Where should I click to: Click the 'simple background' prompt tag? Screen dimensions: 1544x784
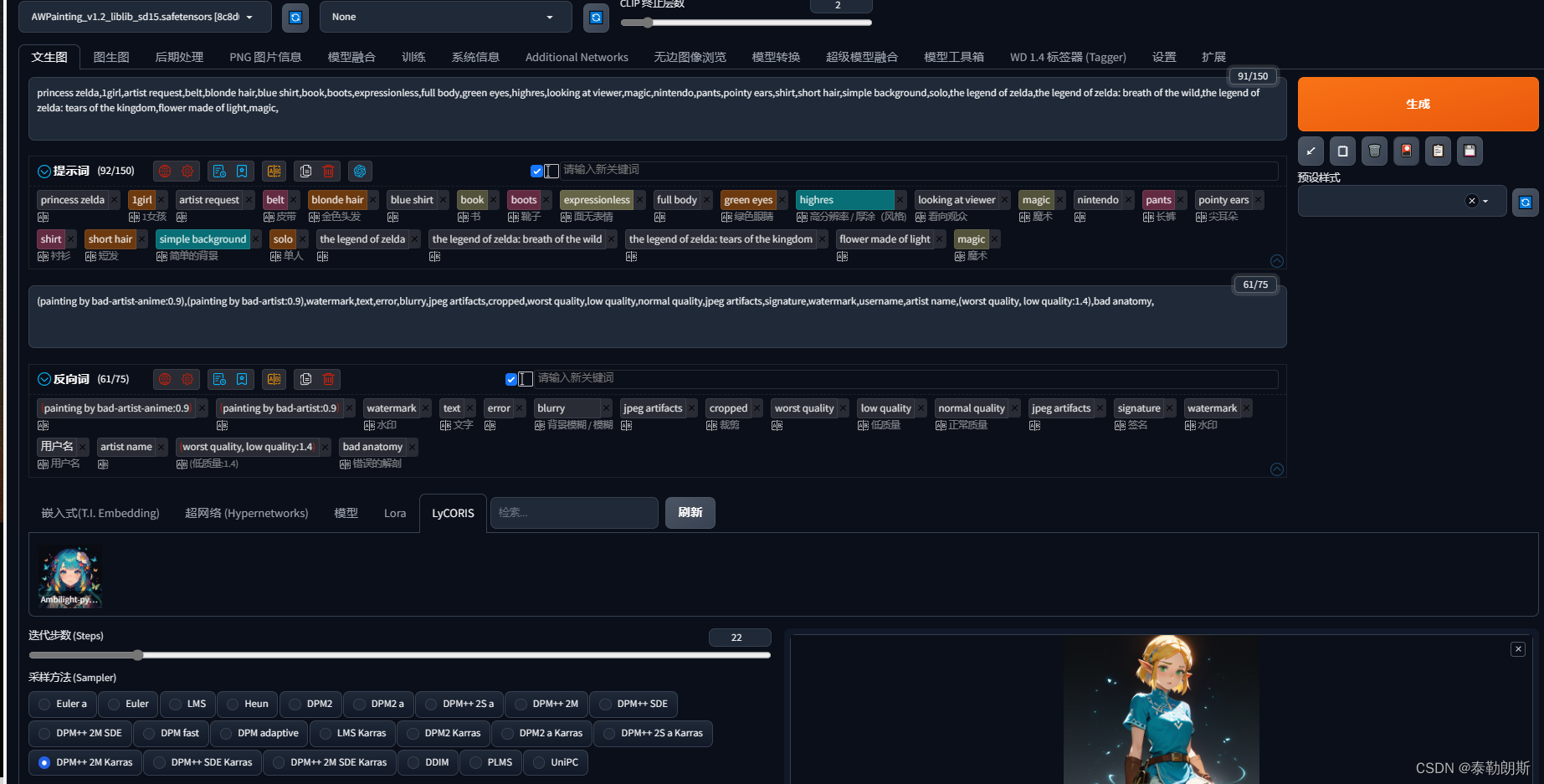[x=203, y=239]
